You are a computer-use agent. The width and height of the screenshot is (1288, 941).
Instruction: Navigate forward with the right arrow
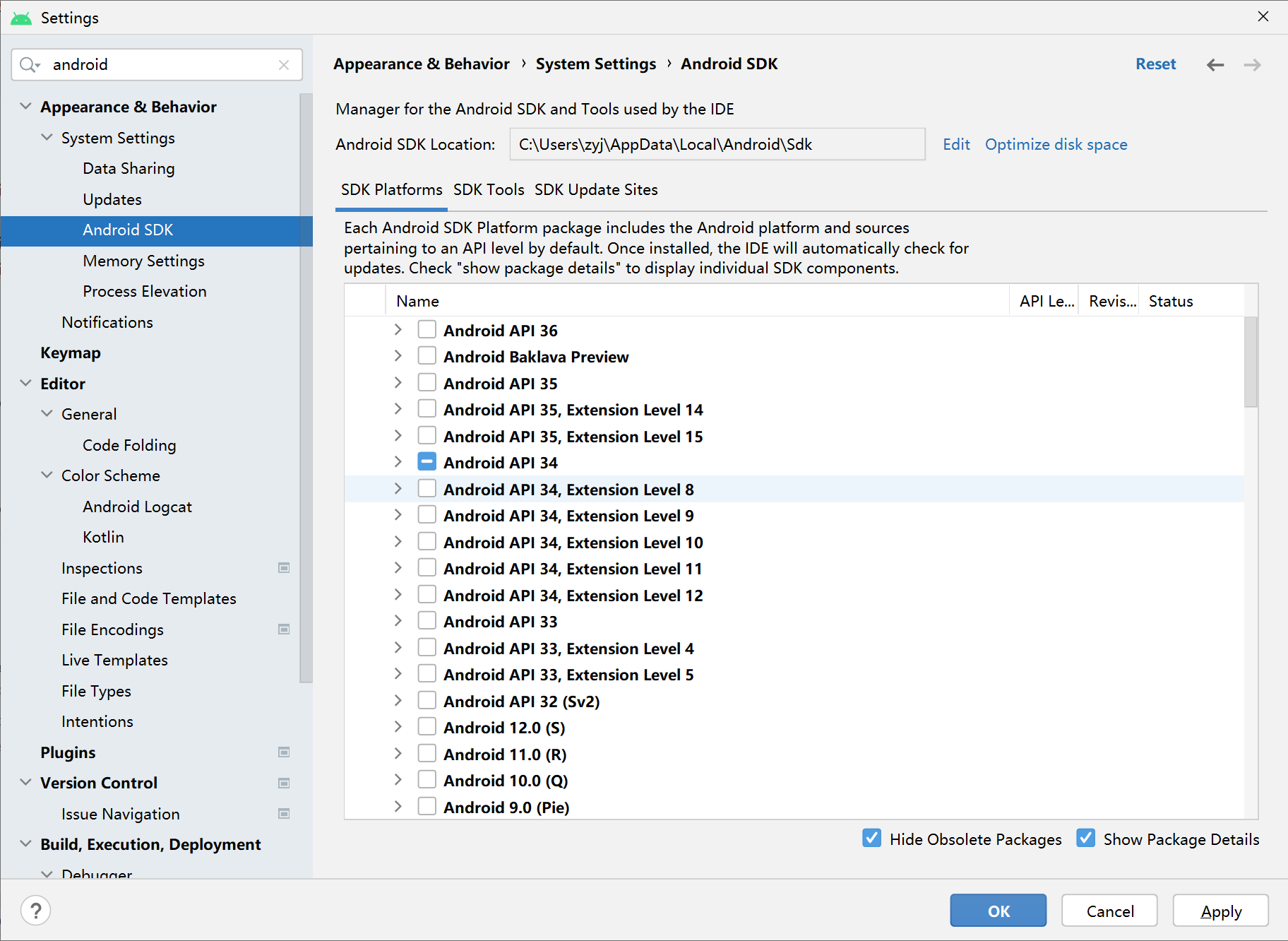(x=1252, y=65)
